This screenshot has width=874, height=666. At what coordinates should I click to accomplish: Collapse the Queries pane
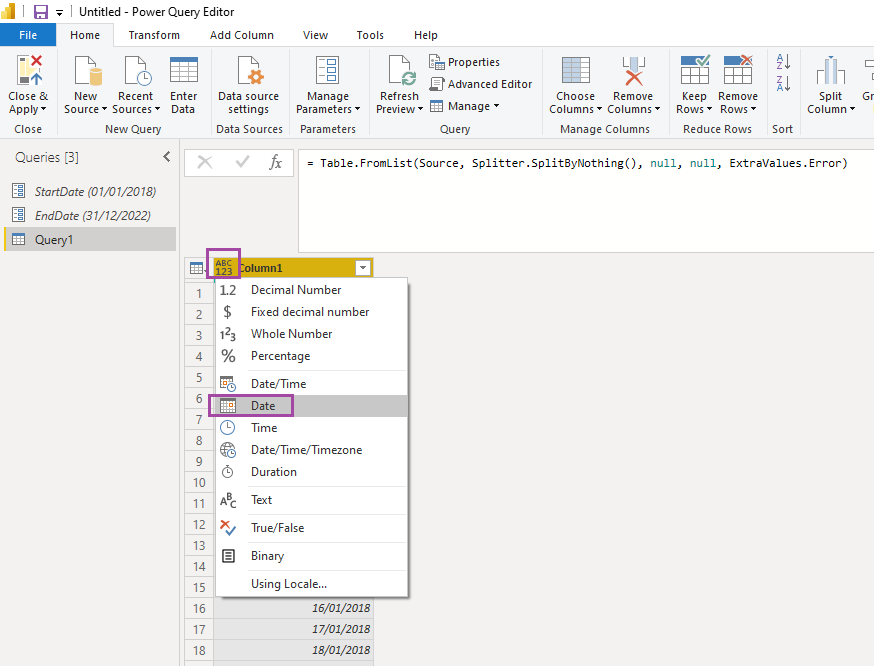pyautogui.click(x=167, y=157)
